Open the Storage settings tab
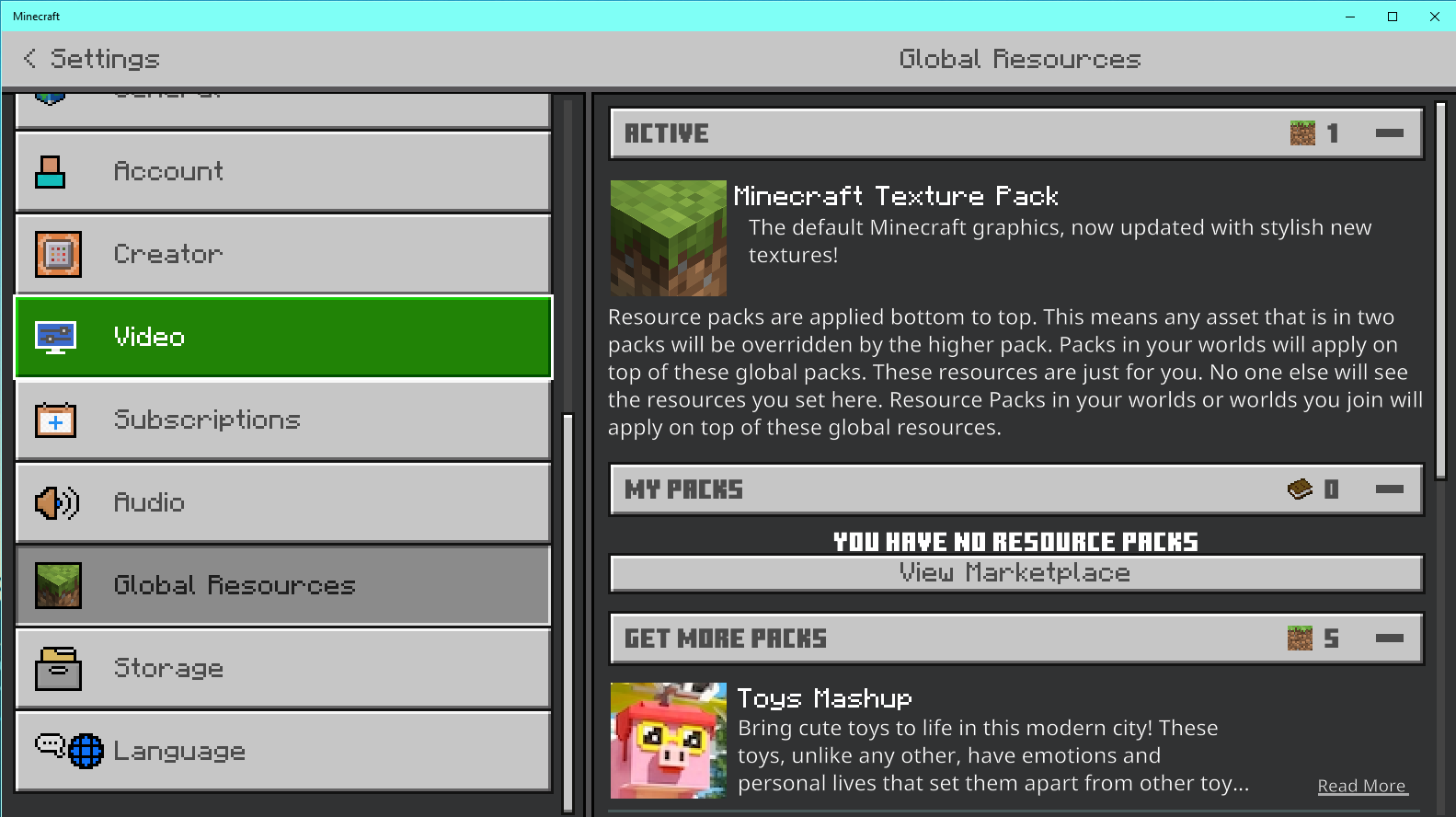 (283, 669)
